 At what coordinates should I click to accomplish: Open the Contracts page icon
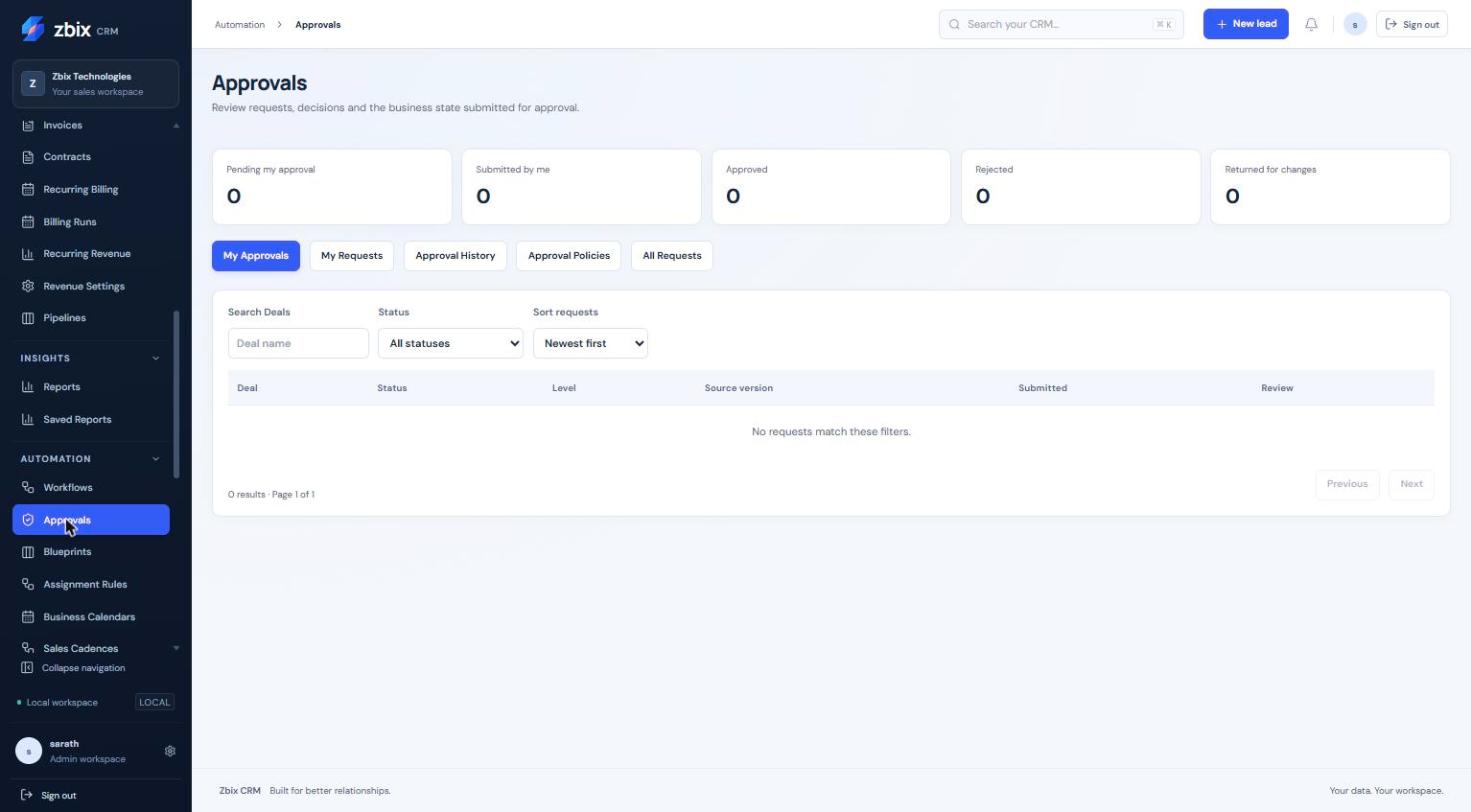pyautogui.click(x=28, y=157)
